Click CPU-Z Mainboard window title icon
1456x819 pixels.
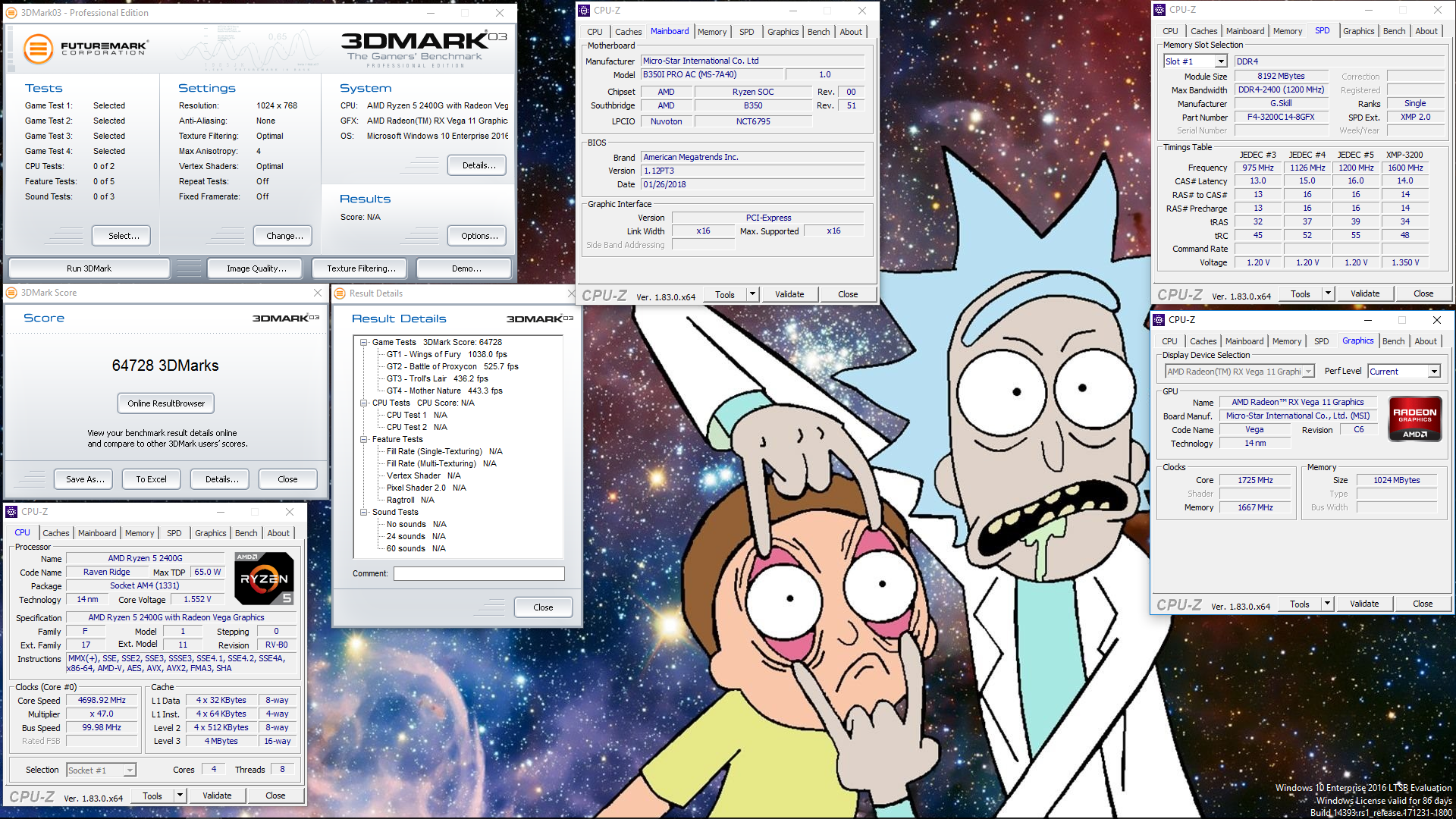(x=584, y=11)
